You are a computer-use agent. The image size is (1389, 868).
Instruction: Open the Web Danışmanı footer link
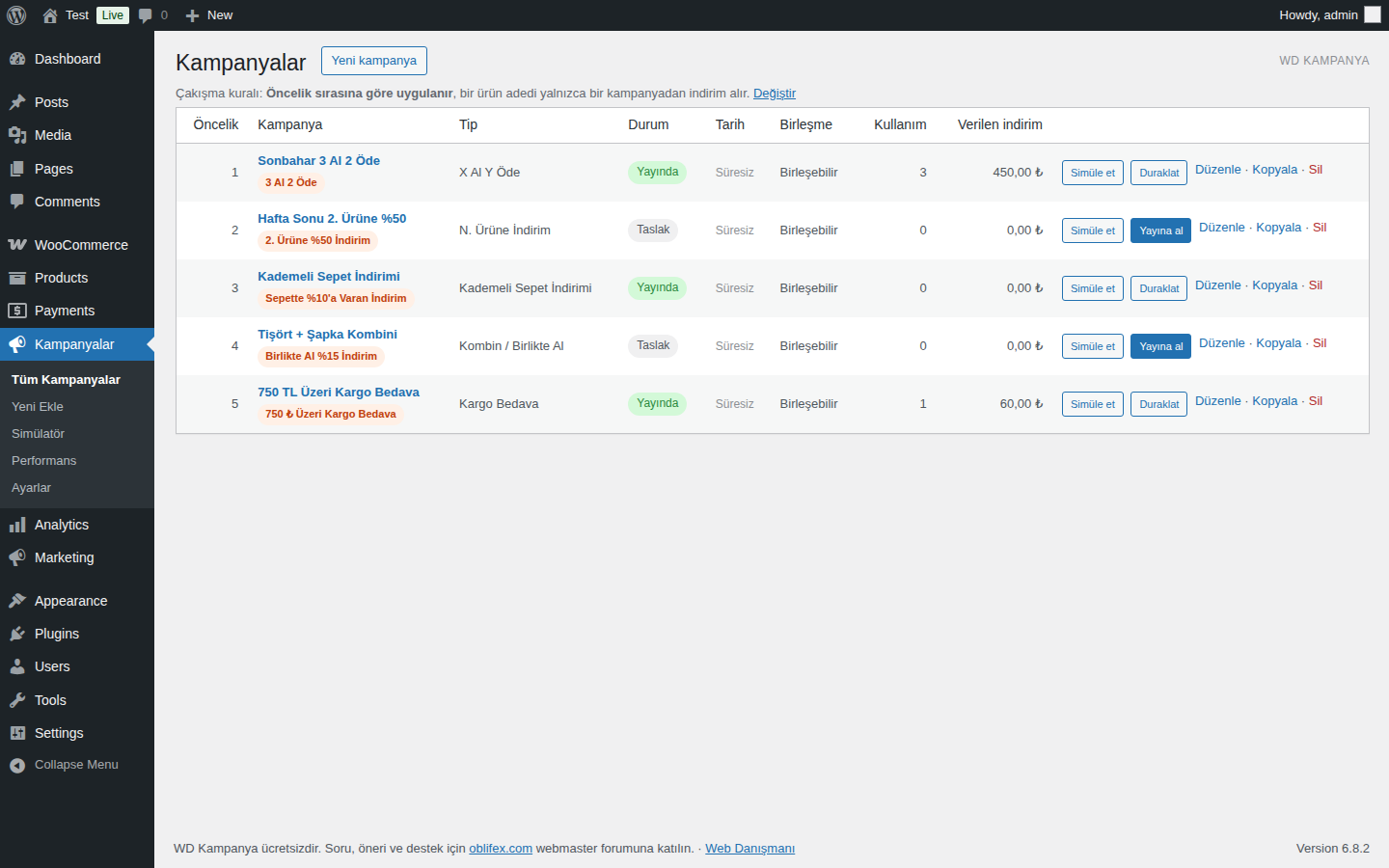click(x=749, y=849)
